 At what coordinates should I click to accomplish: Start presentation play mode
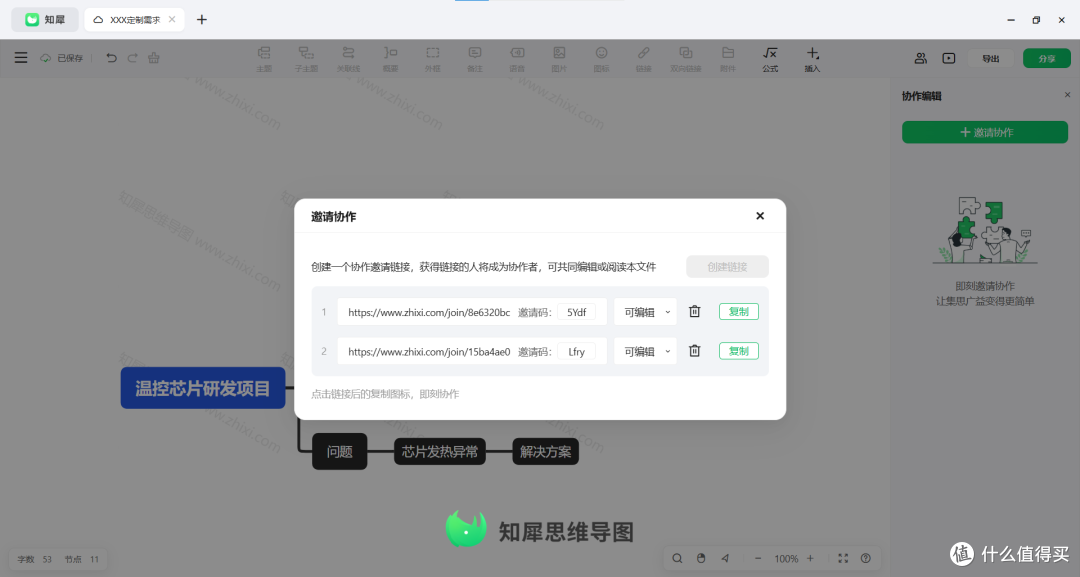(x=948, y=59)
